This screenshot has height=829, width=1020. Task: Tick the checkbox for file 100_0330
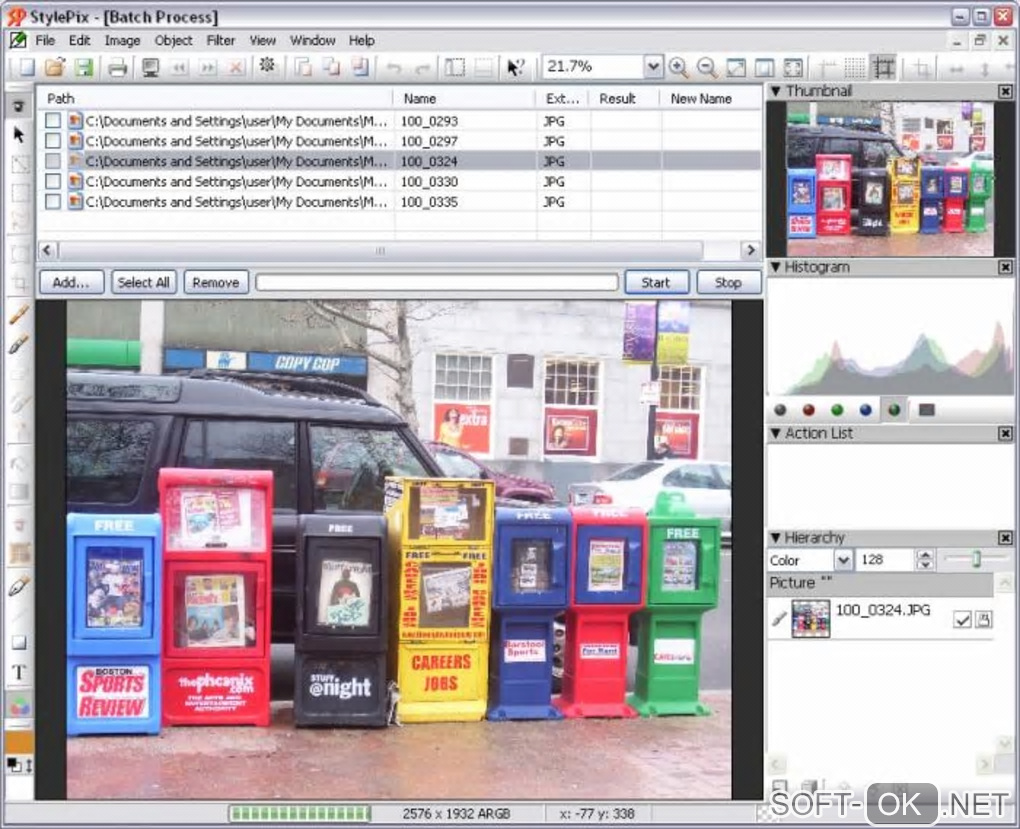pos(53,182)
